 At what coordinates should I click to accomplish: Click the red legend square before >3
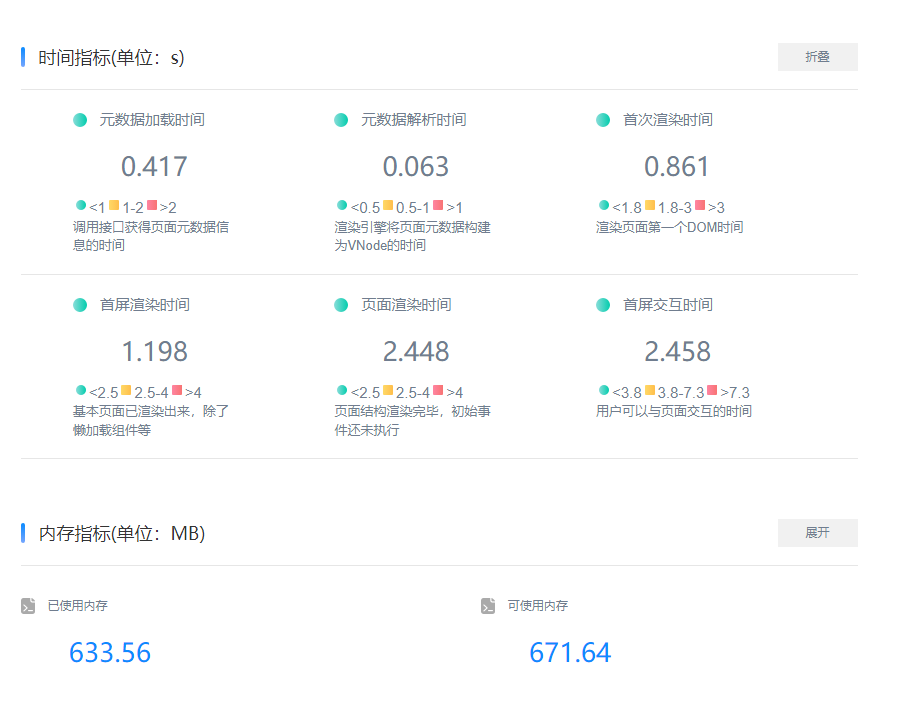700,205
